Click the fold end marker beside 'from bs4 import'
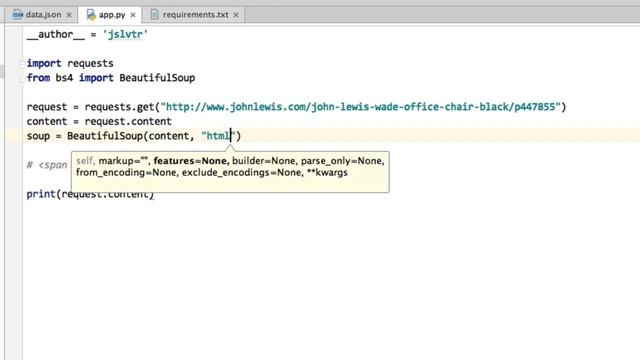Viewport: 640px width, 360px height. [22, 78]
